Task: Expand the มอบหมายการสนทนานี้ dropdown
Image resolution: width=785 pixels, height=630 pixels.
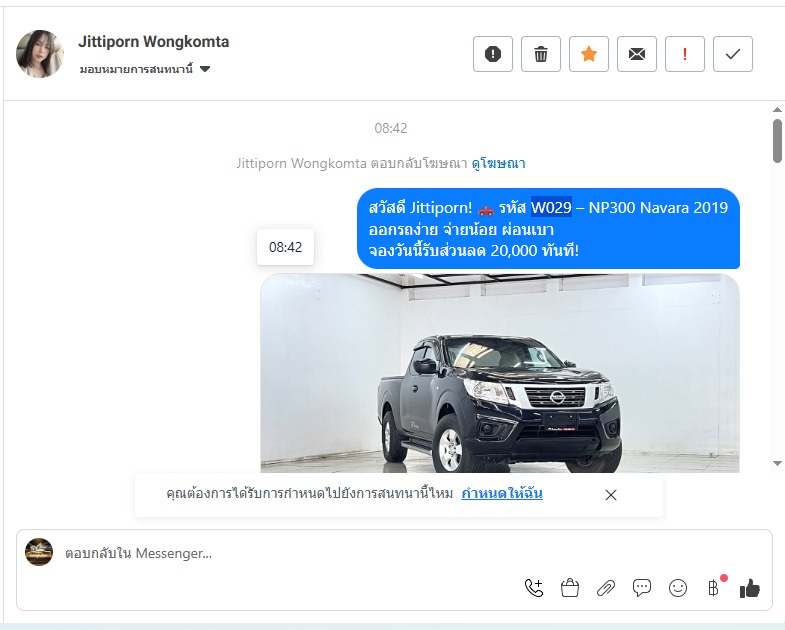Action: tap(145, 69)
